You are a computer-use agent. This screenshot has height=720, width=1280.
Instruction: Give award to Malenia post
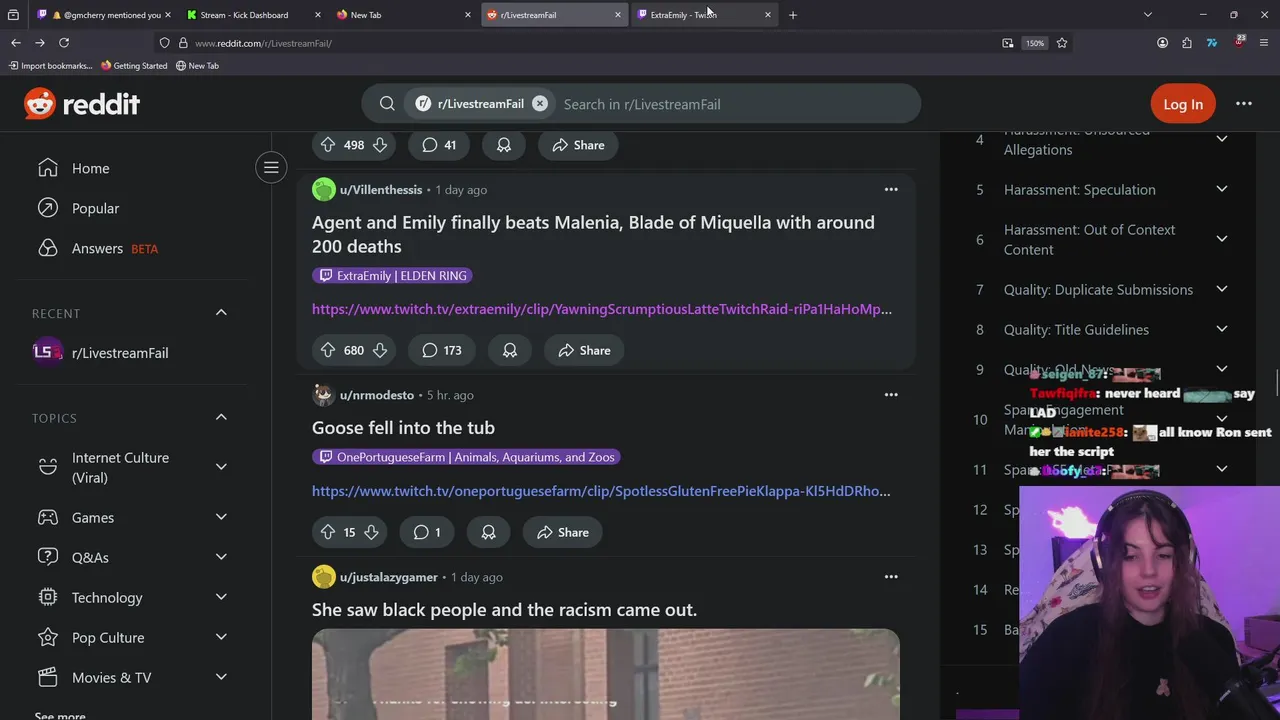pos(510,350)
